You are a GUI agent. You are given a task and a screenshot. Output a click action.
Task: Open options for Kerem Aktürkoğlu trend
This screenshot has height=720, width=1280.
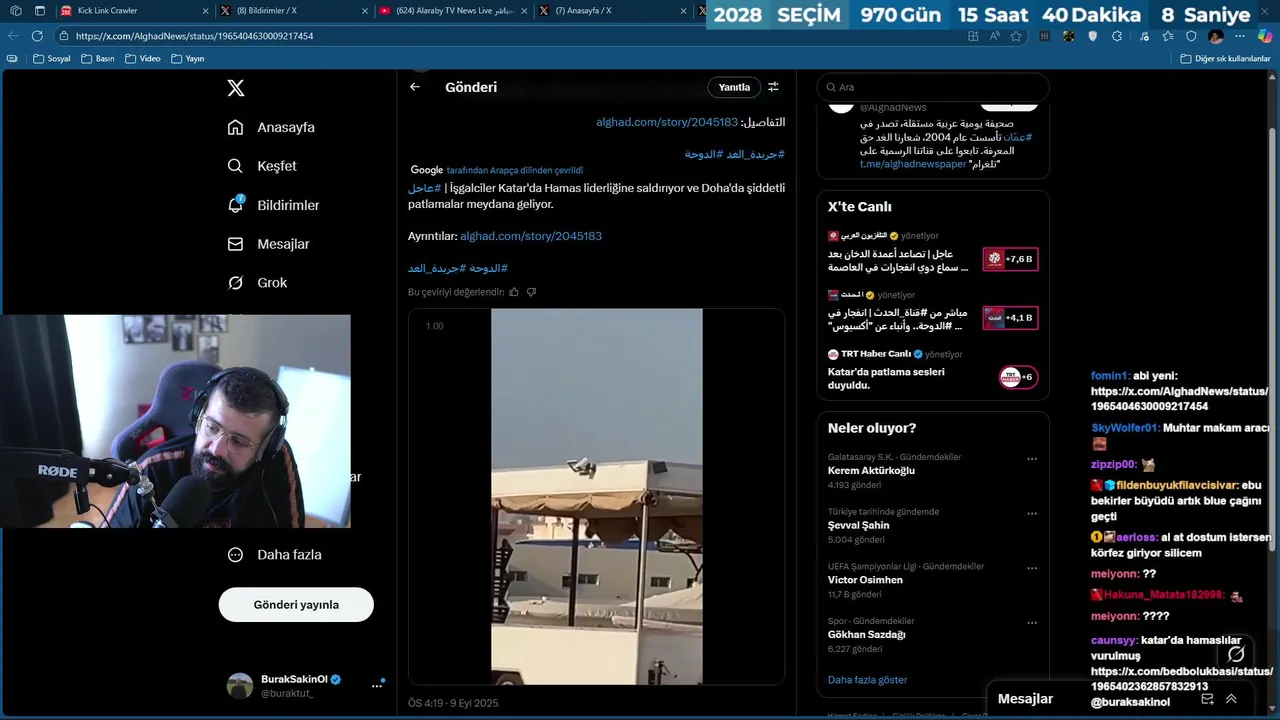coord(1032,459)
